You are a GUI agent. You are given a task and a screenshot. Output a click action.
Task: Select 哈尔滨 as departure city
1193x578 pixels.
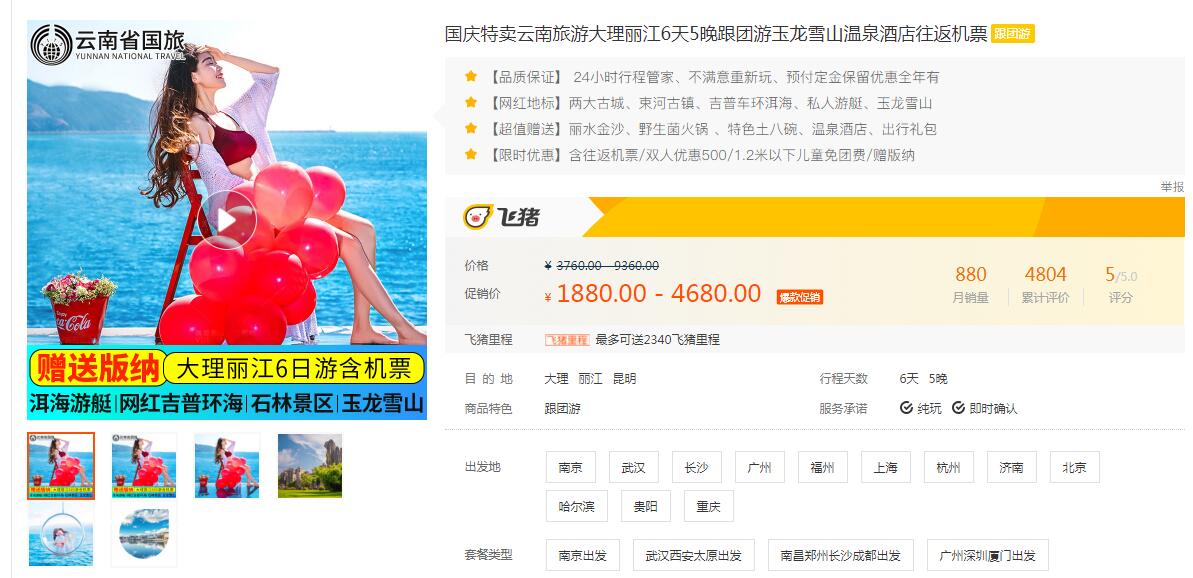coord(577,507)
